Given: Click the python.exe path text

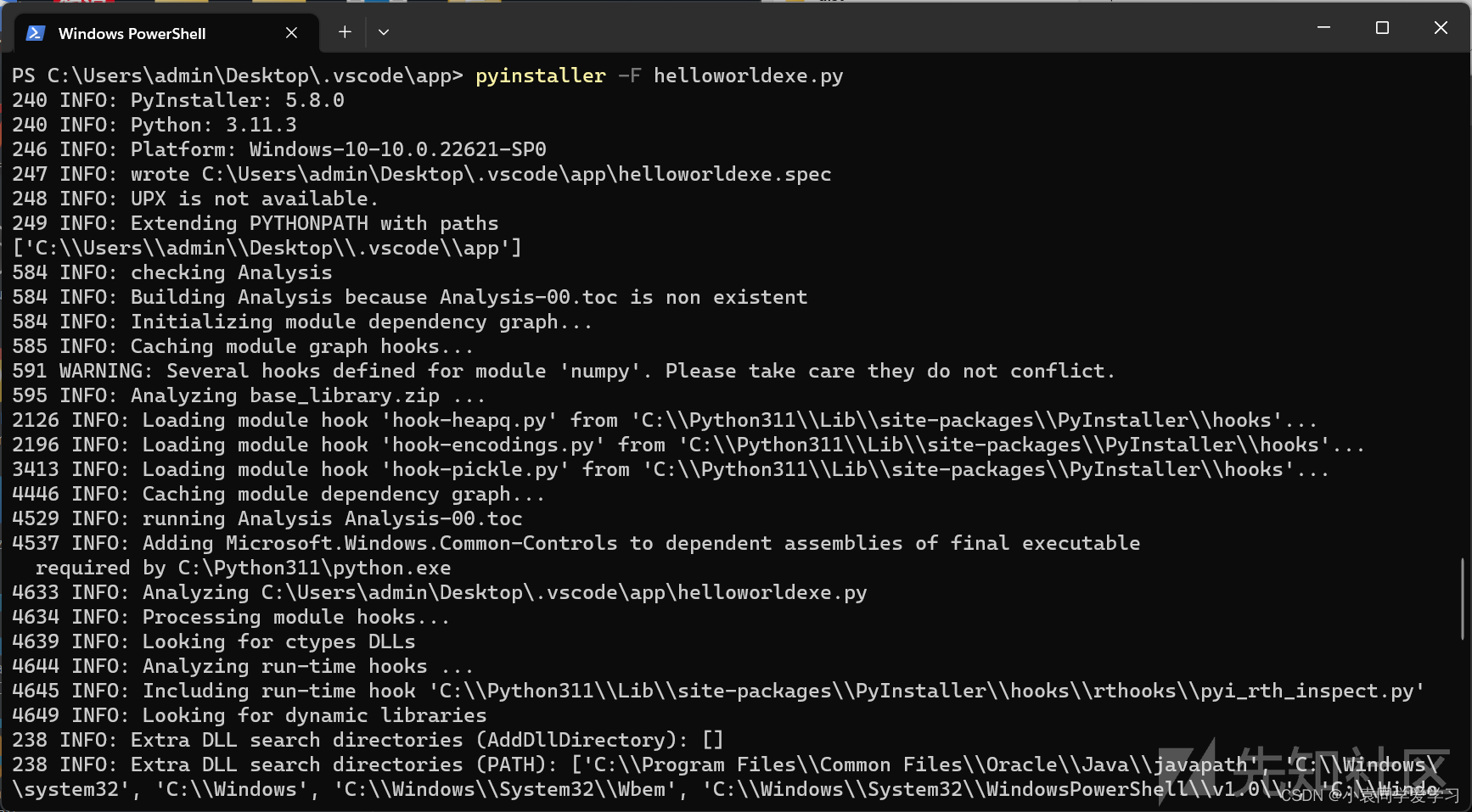Looking at the screenshot, I should coord(313,568).
